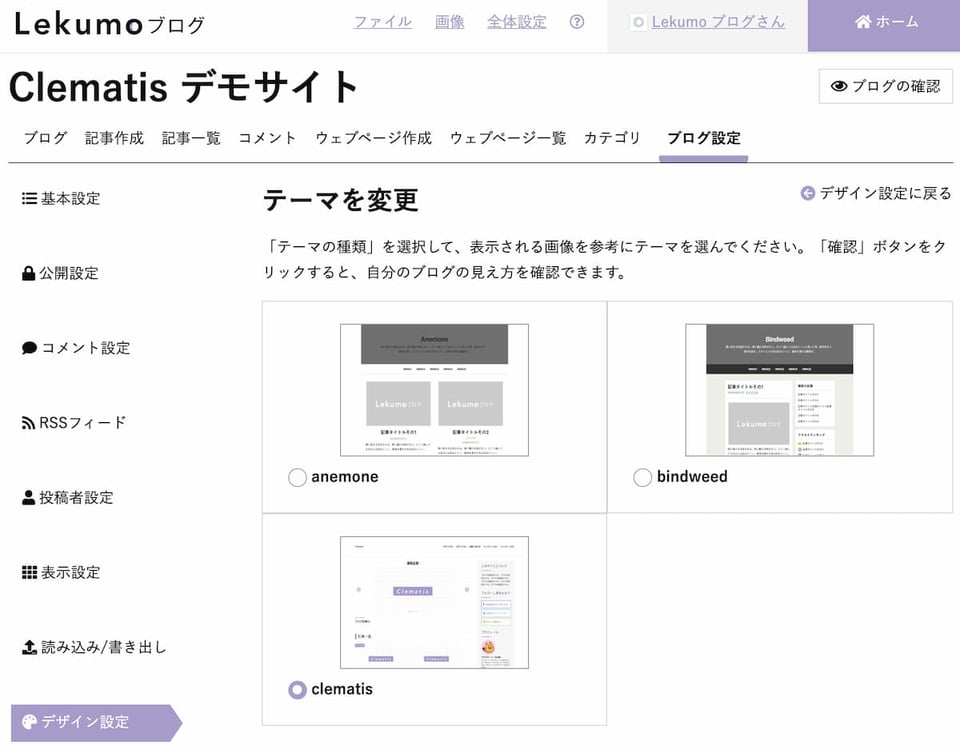Click the Lekumo ブログ logo
The width and height of the screenshot is (960, 753).
pyautogui.click(x=109, y=24)
